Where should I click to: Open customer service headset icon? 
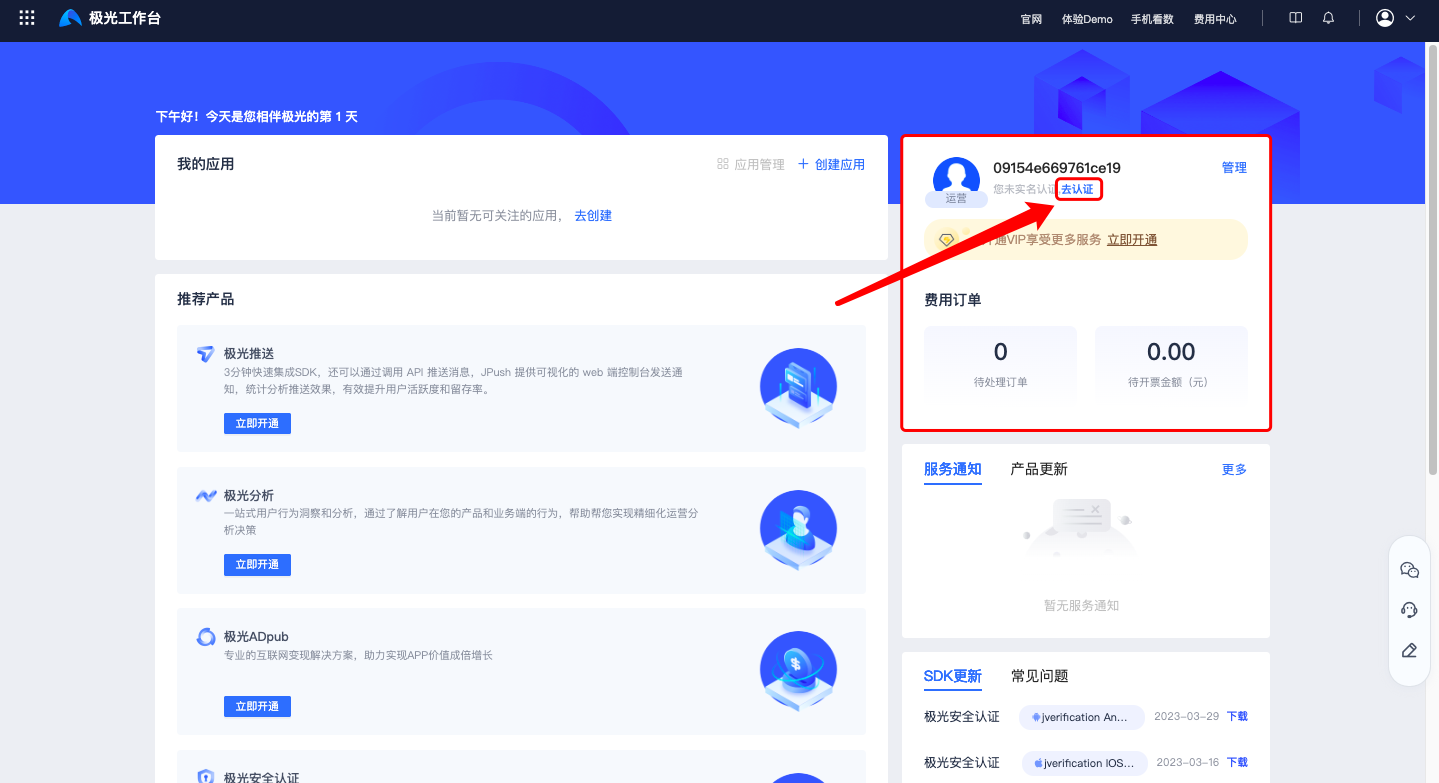1410,610
